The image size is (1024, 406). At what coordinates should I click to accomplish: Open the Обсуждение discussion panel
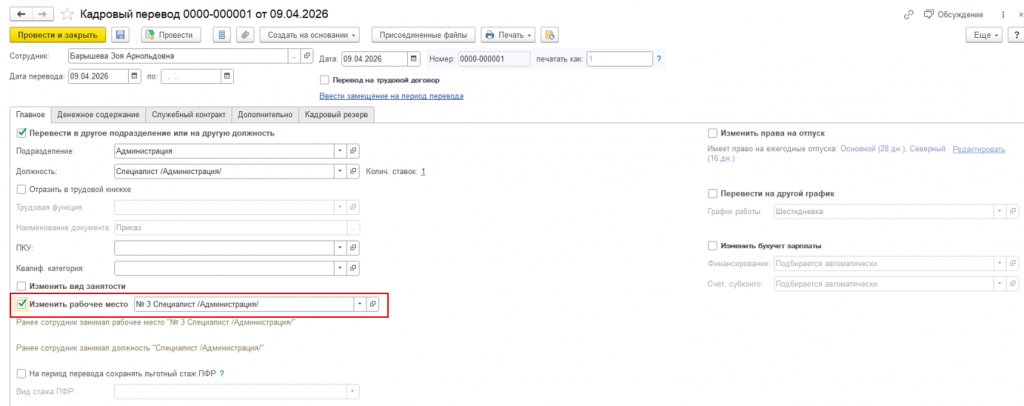[953, 14]
